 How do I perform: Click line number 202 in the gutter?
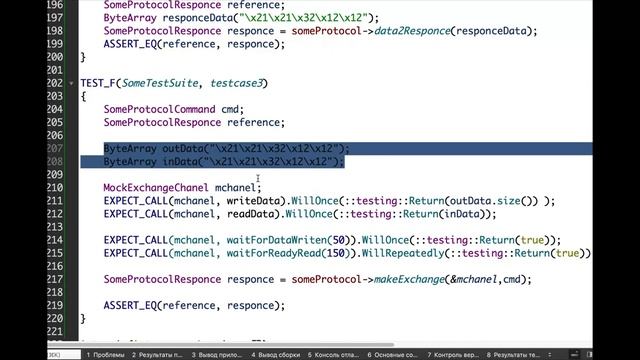tap(55, 83)
